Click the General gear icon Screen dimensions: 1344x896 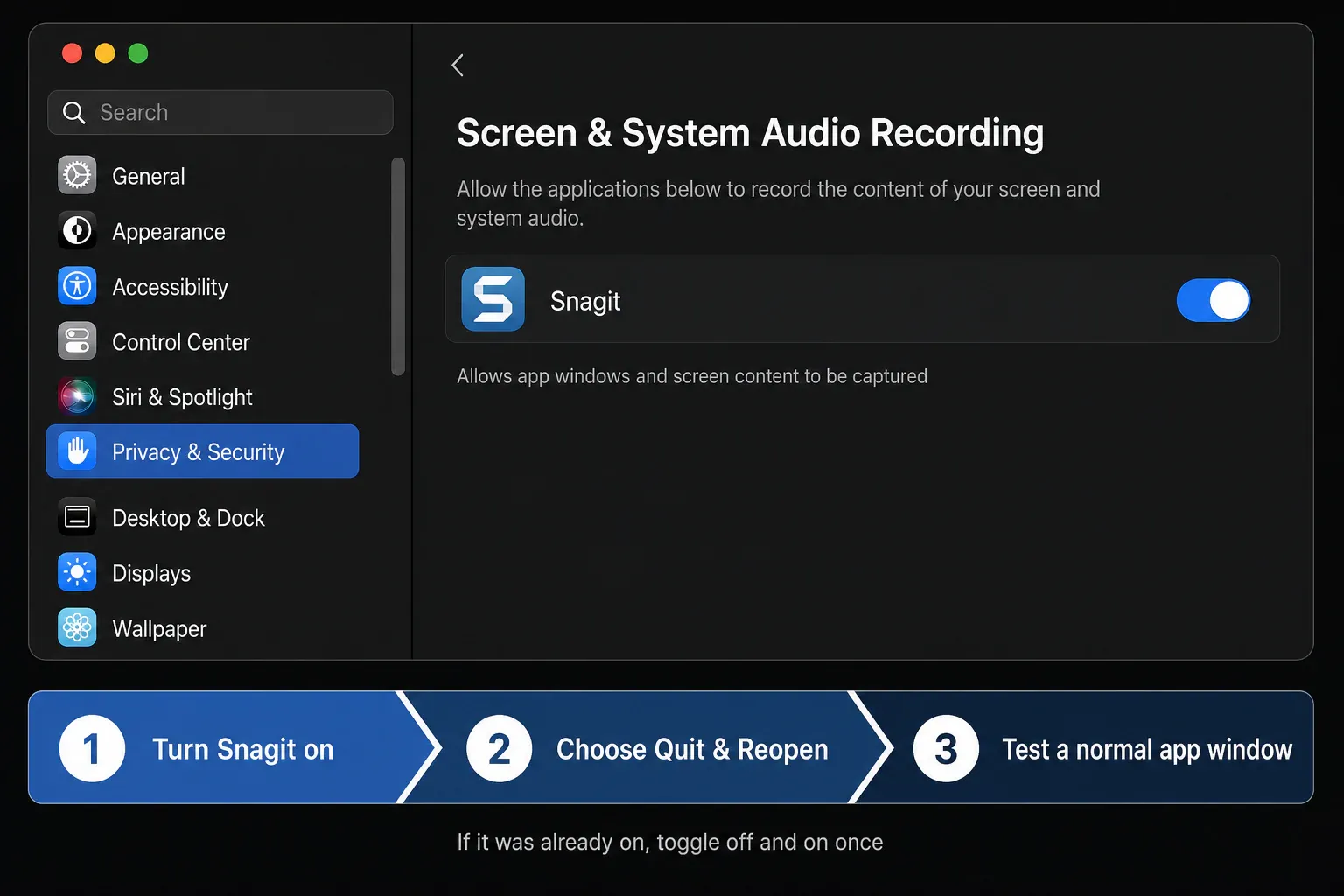[x=77, y=175]
